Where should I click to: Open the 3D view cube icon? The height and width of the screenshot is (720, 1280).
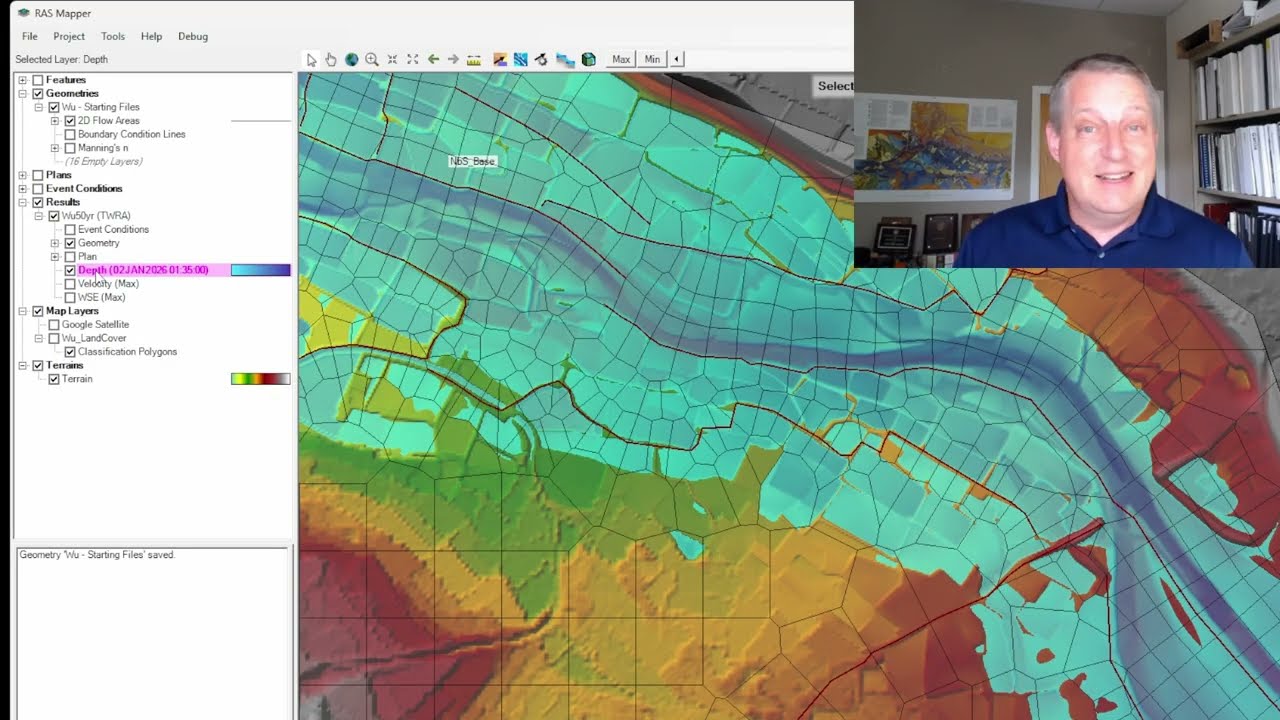588,60
